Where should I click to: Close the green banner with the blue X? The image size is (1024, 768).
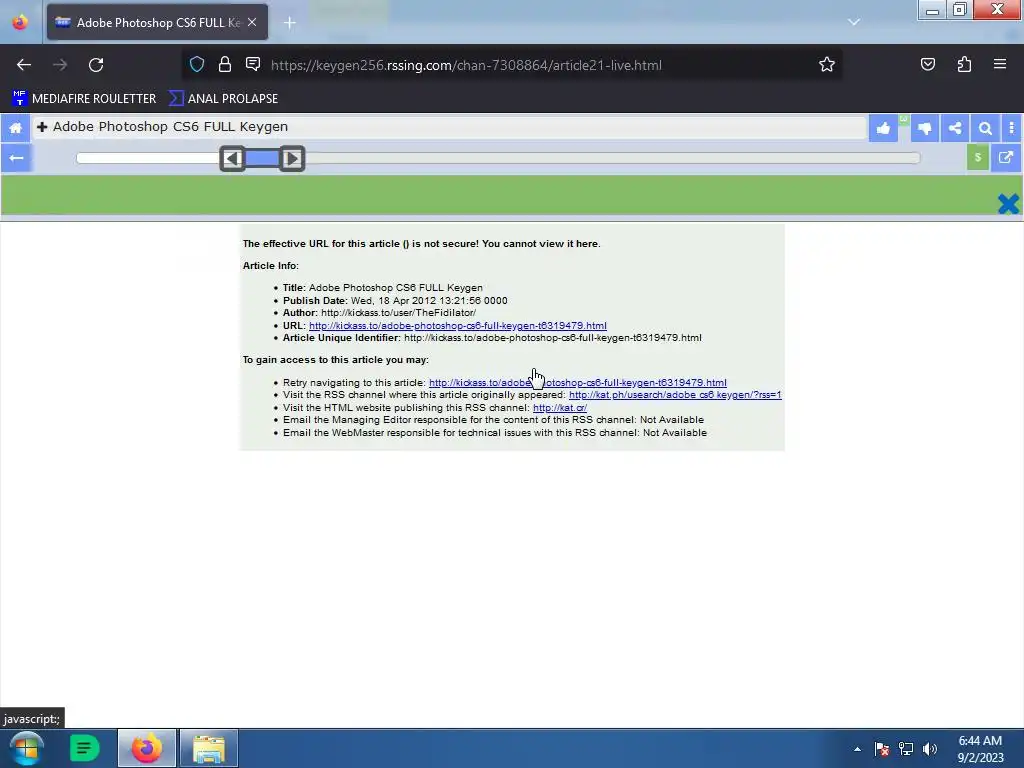1008,204
